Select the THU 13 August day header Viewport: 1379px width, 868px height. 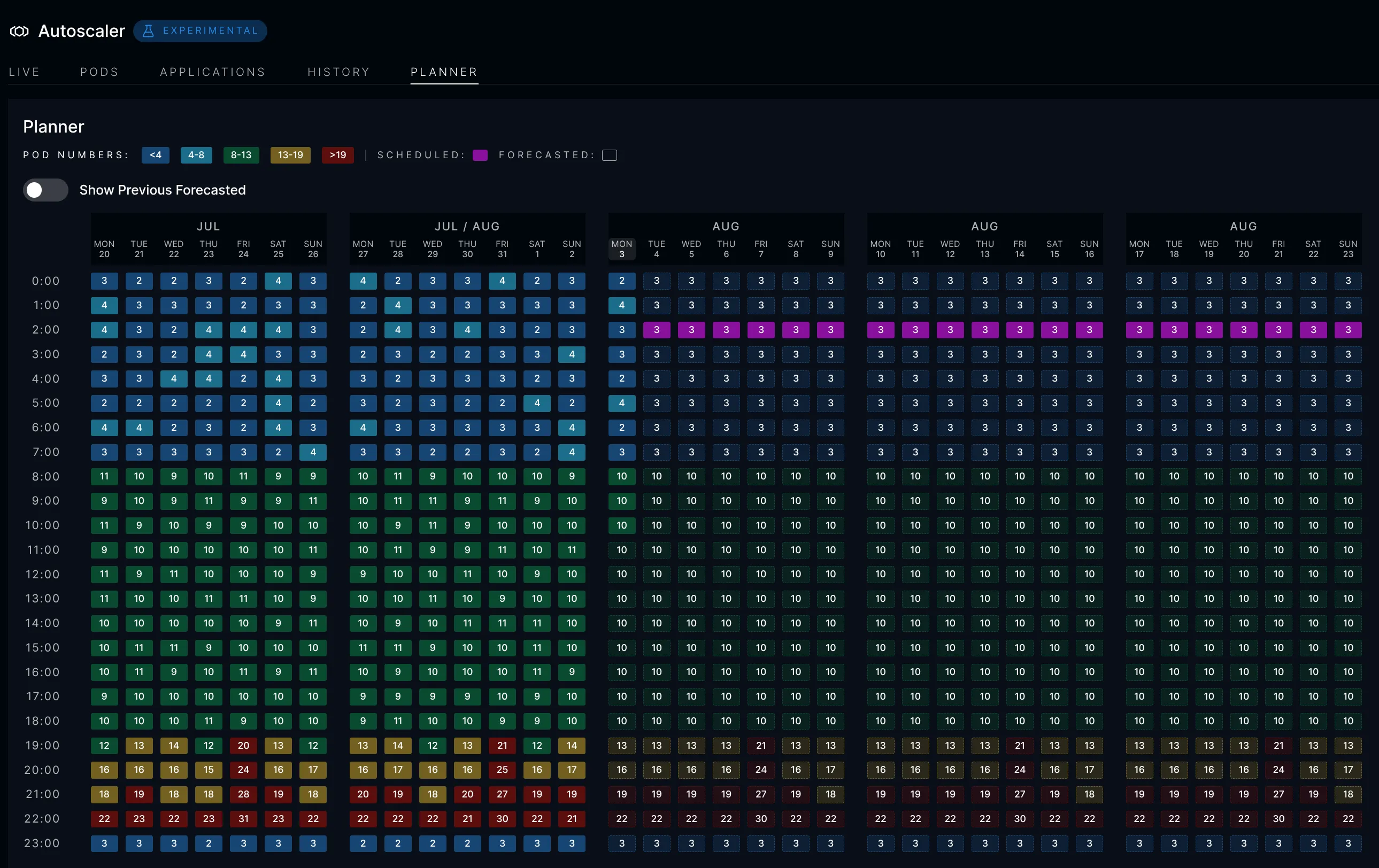pos(985,249)
